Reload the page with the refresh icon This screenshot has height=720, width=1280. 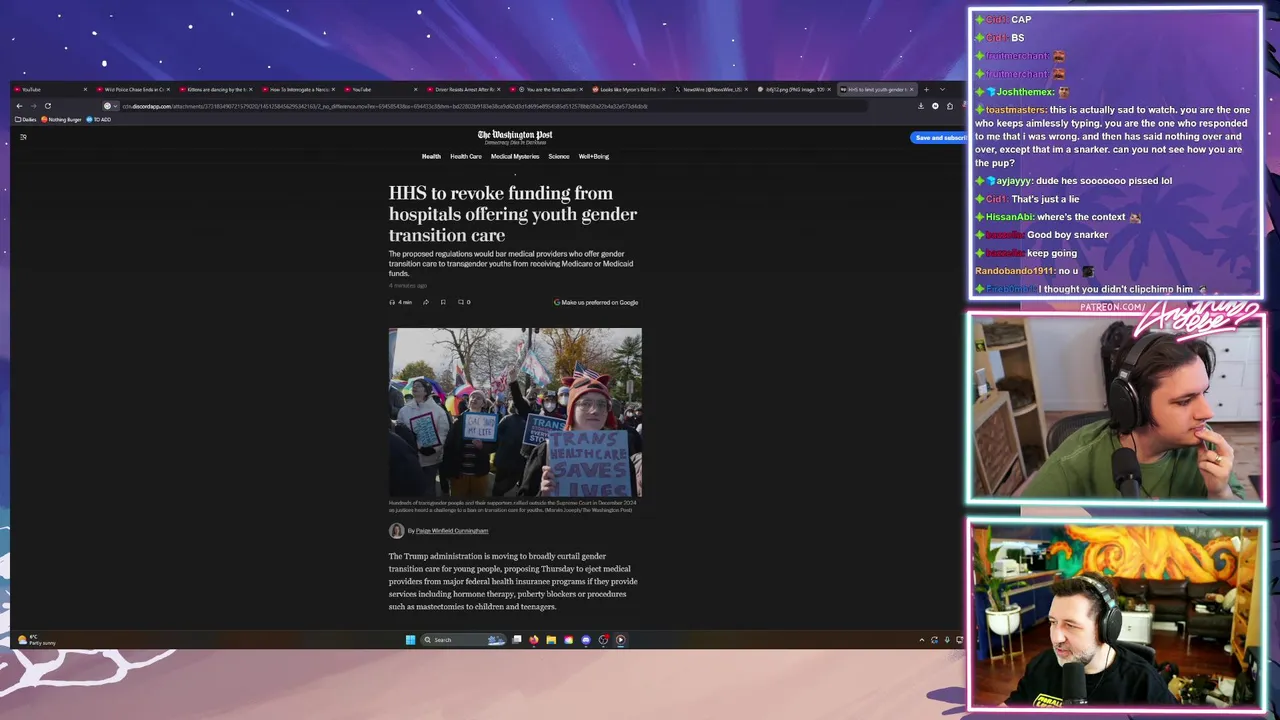[x=47, y=106]
